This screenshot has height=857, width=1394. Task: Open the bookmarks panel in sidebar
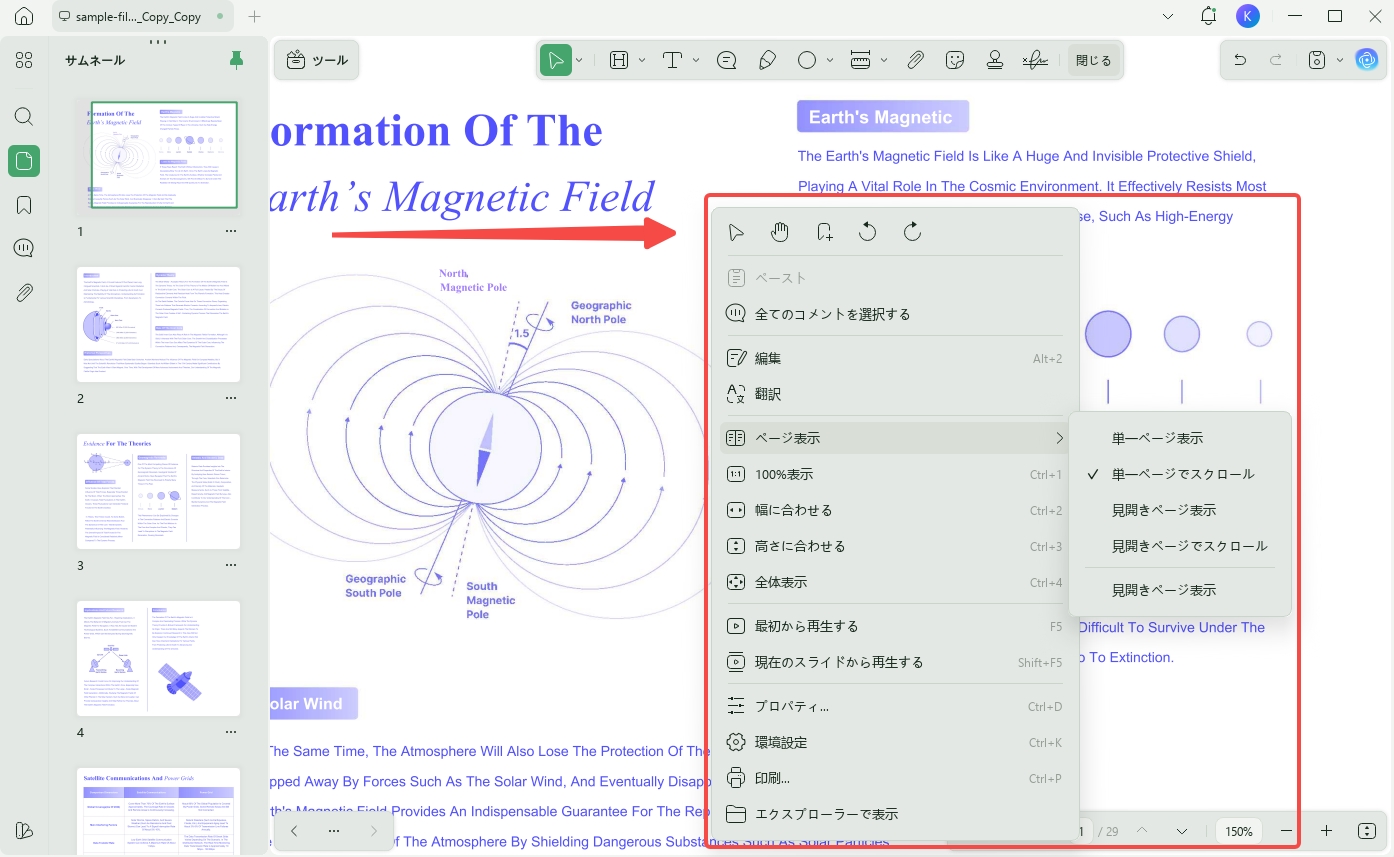click(x=24, y=205)
